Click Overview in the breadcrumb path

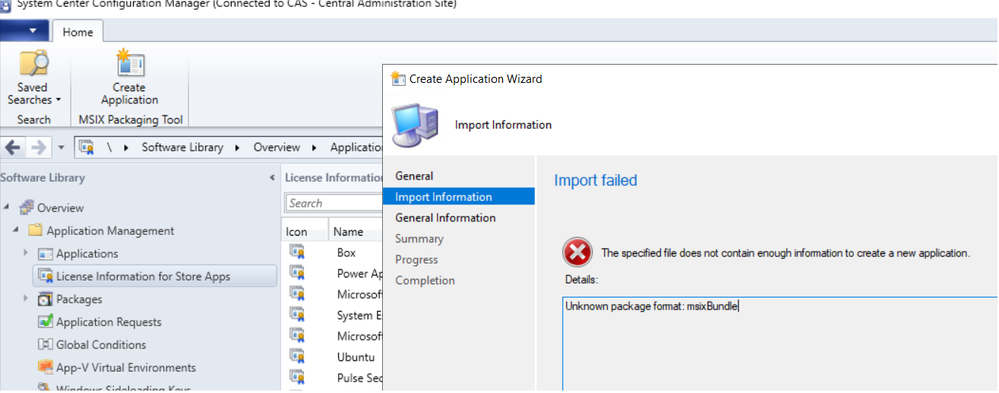pyautogui.click(x=277, y=147)
